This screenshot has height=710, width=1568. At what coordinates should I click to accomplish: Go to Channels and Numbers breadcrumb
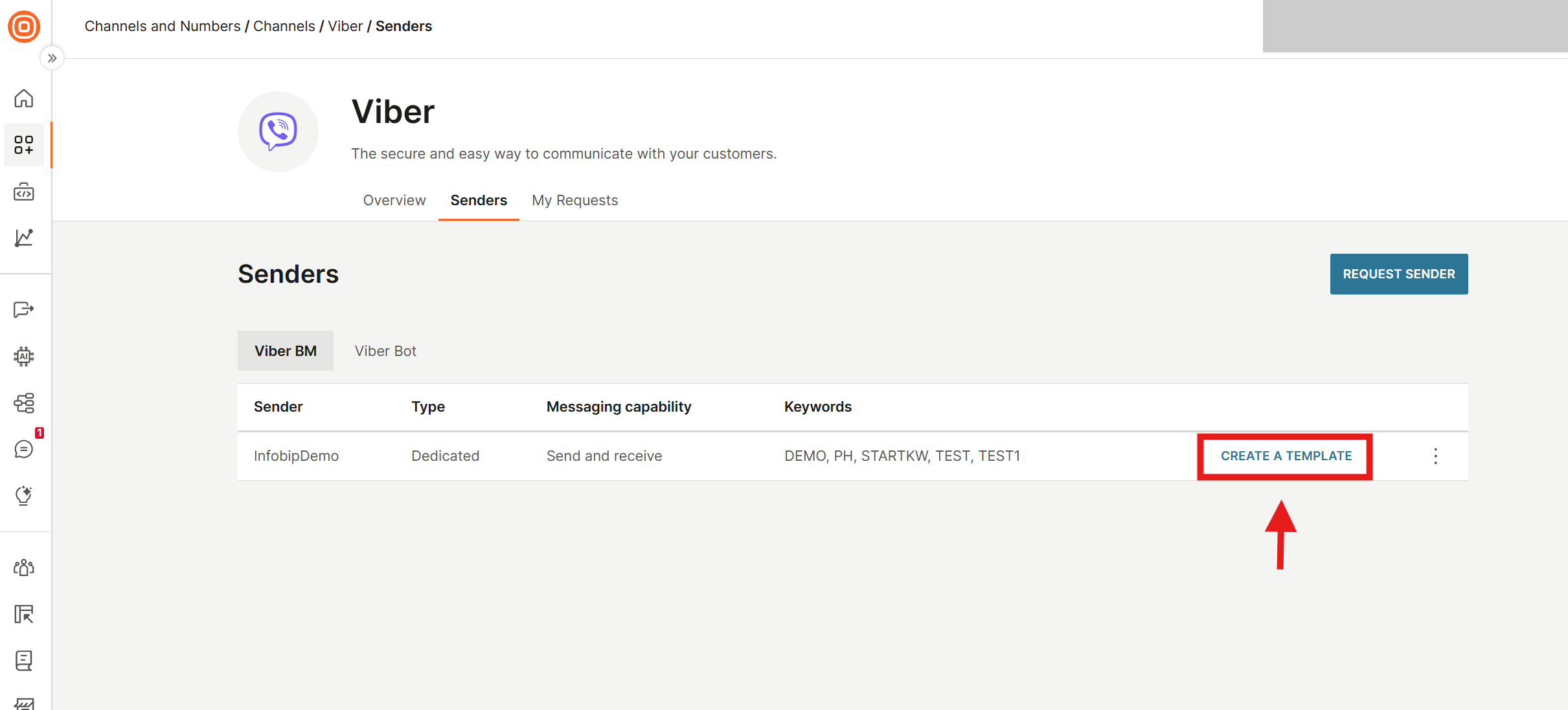[x=163, y=26]
